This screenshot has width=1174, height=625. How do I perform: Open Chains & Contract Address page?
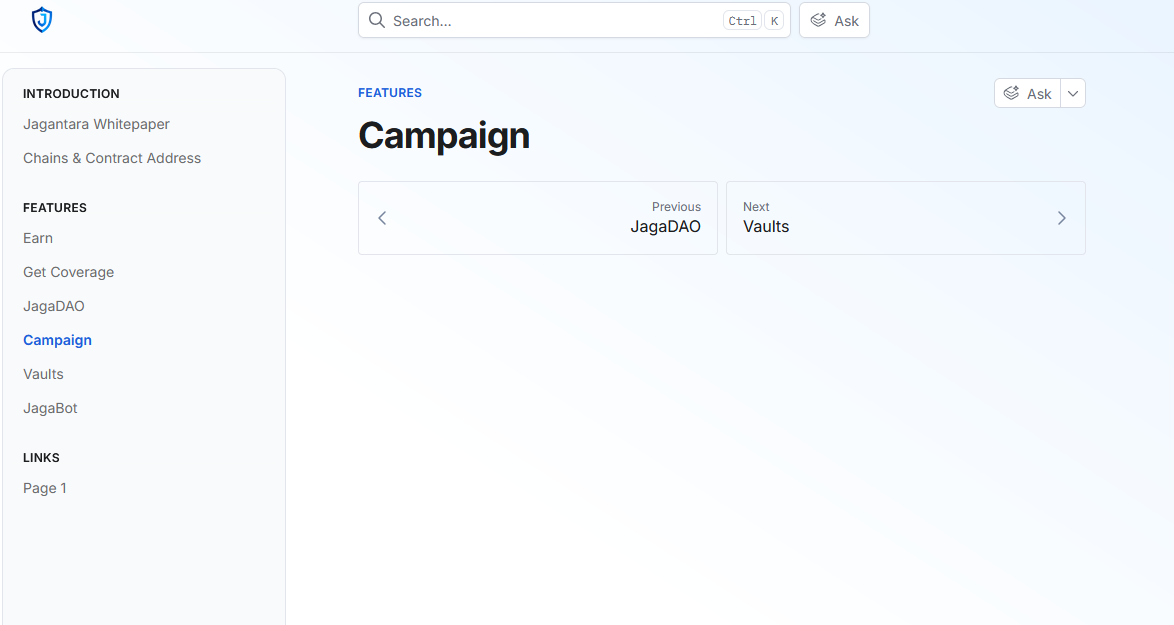point(112,158)
